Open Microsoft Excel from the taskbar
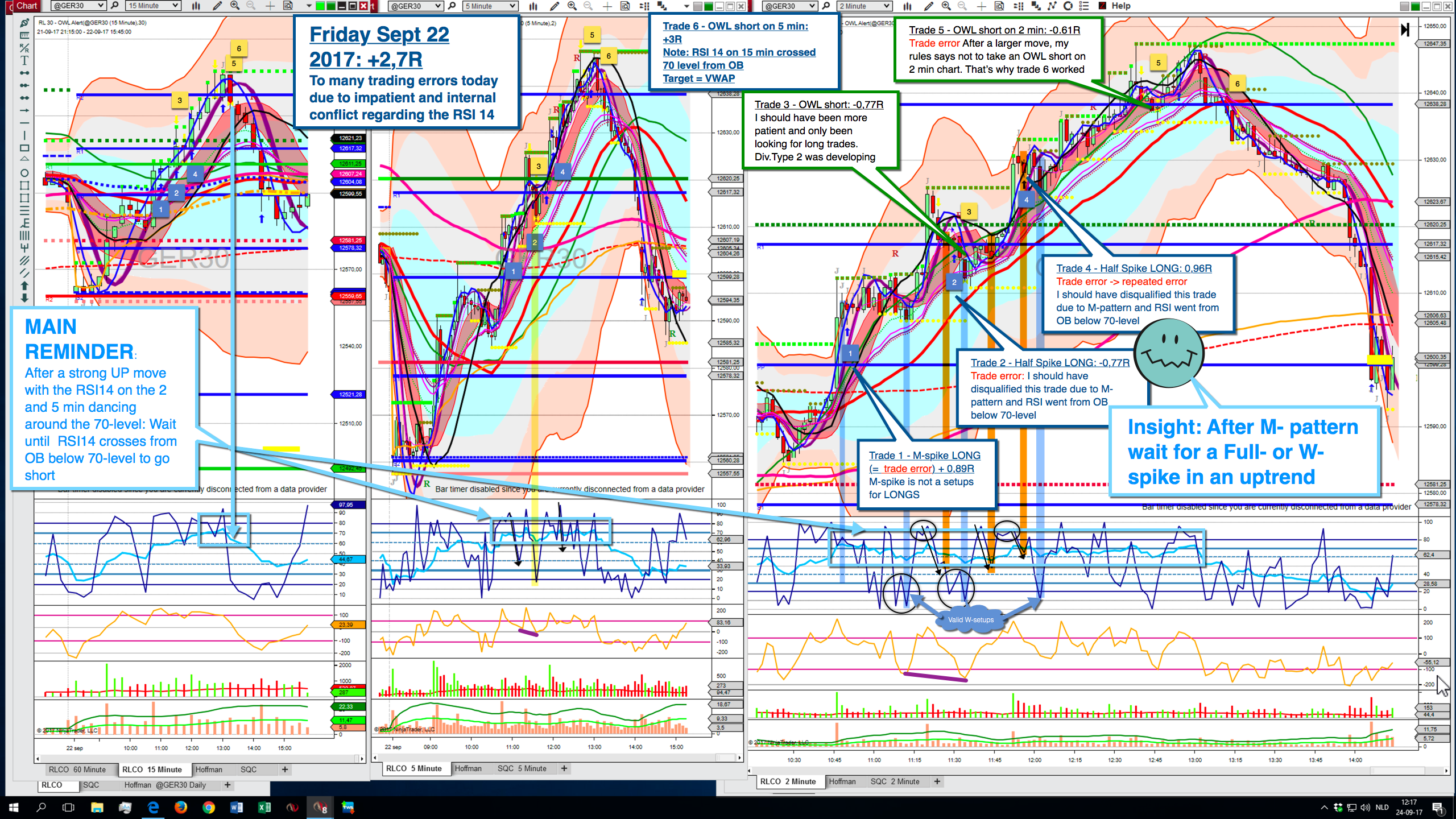 point(264,808)
